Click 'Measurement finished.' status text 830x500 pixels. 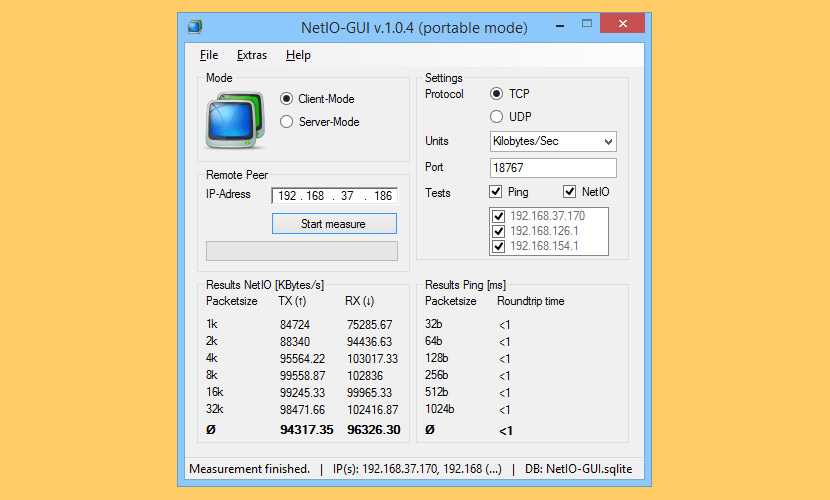[x=249, y=469]
